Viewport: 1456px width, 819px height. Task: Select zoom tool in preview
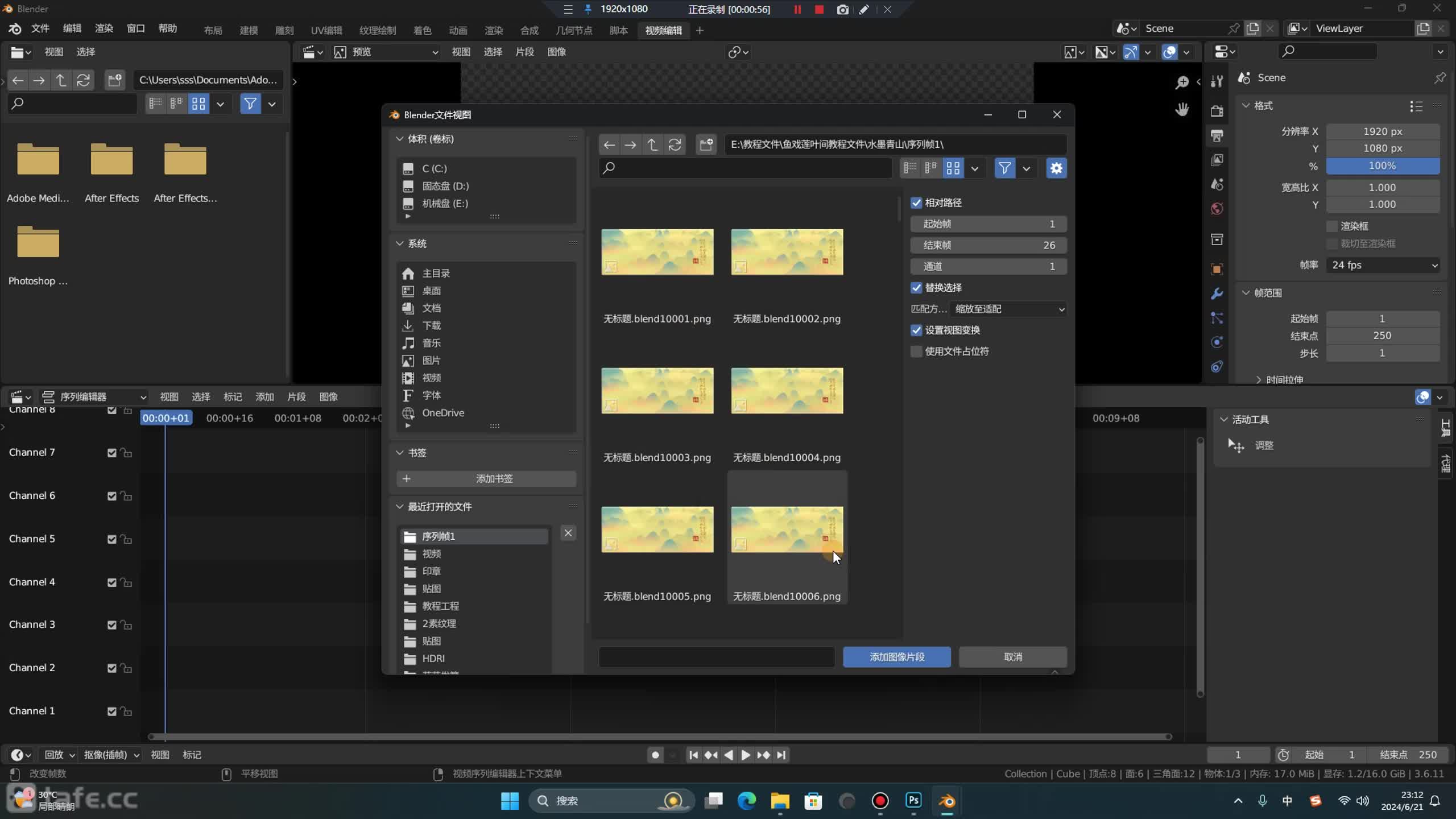click(1182, 82)
